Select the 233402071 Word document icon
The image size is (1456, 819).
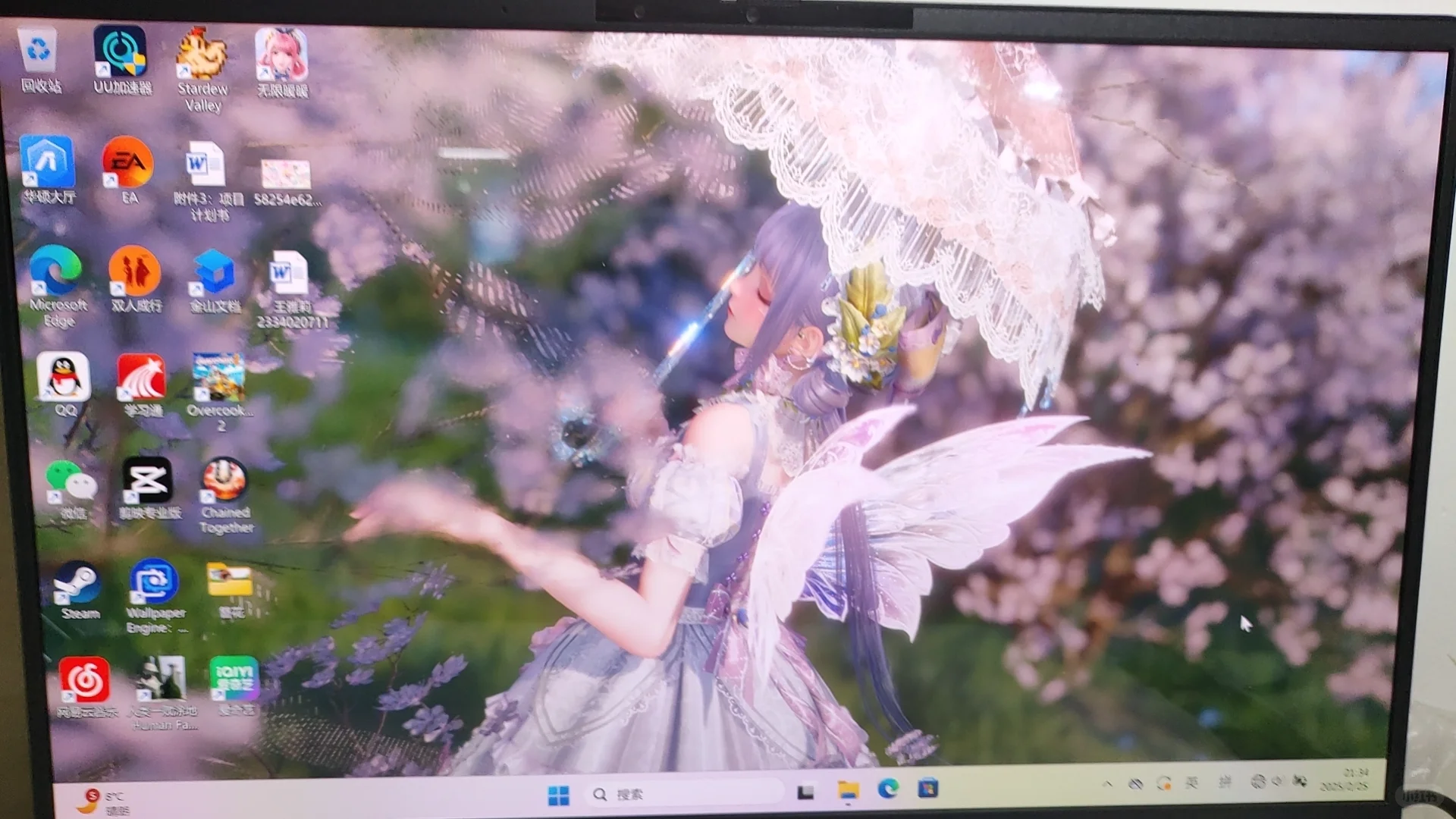pos(291,290)
